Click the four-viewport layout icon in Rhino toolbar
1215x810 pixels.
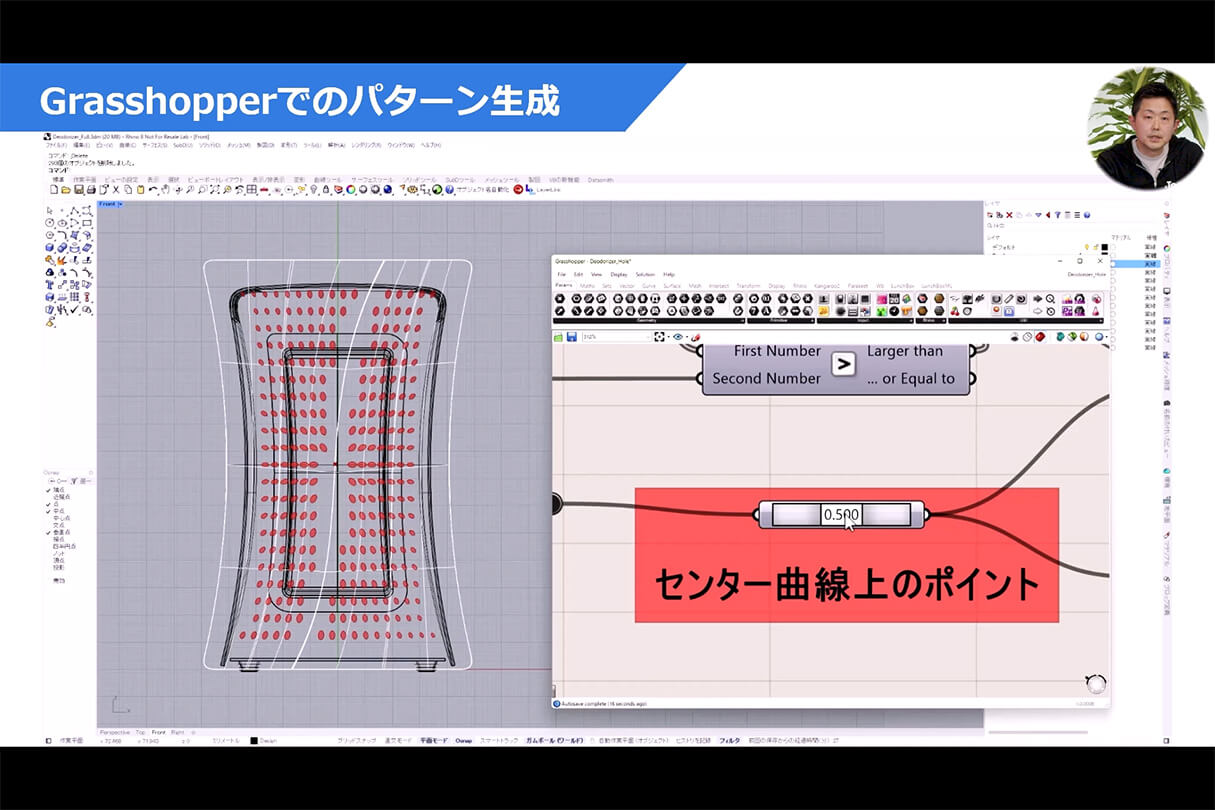coord(251,188)
